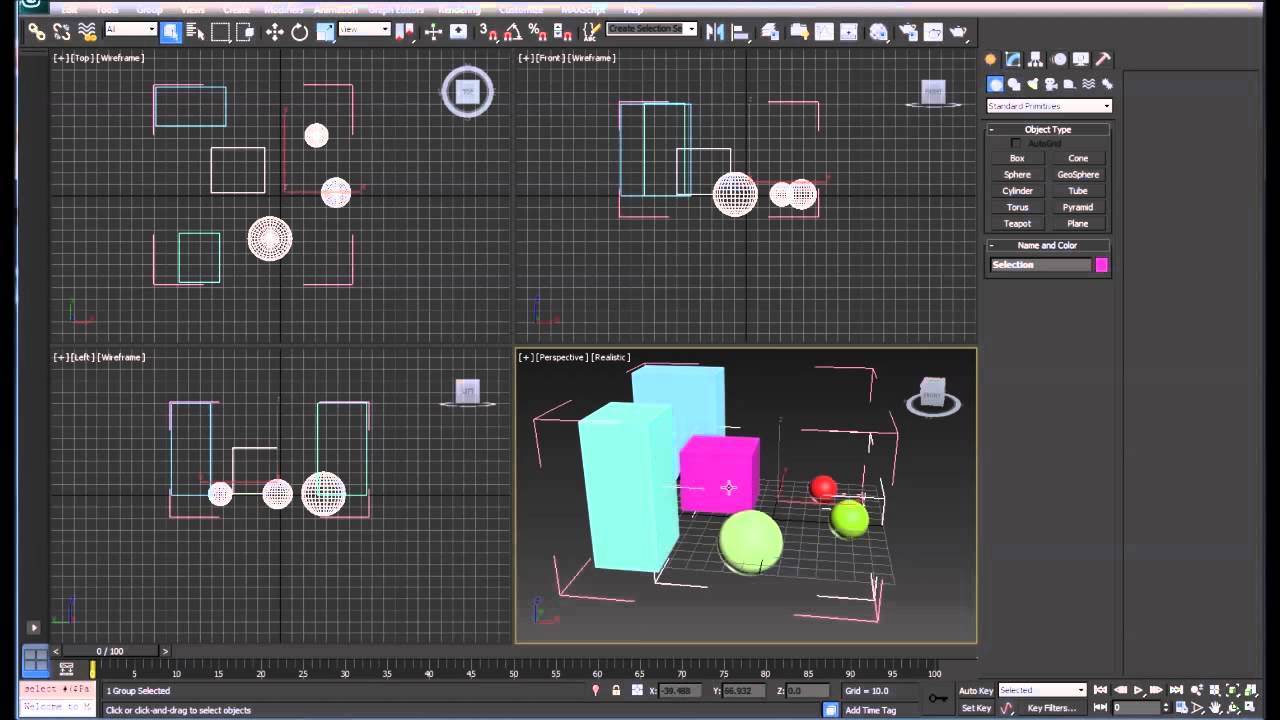Collapse the Object Type rollout

point(1048,129)
